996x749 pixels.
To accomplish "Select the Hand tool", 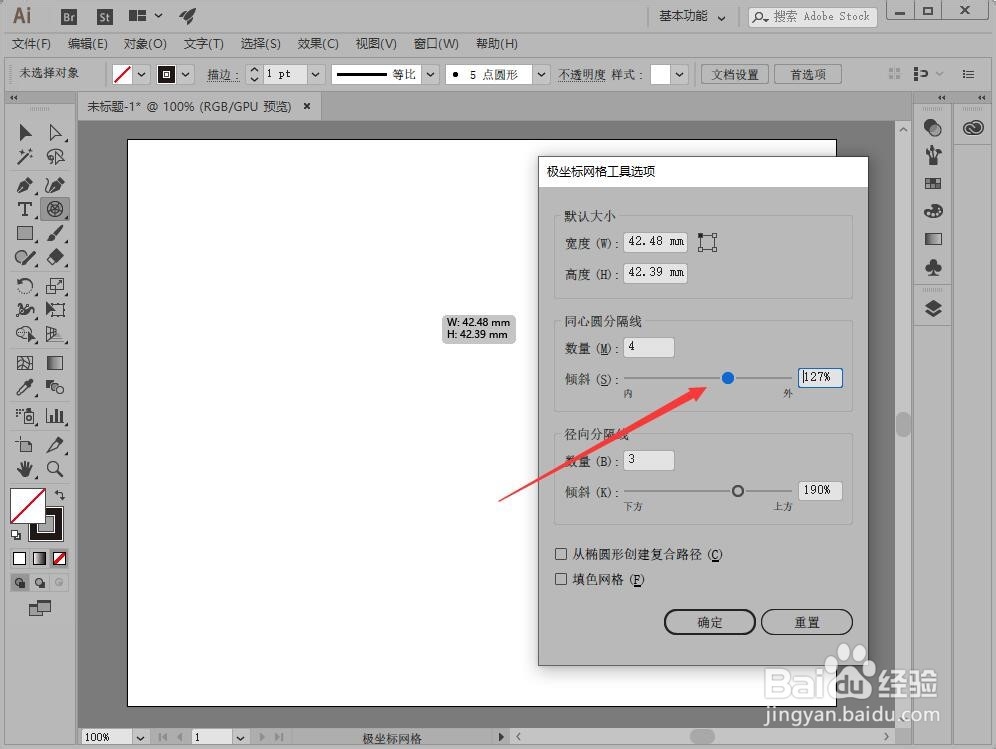I will point(25,468).
